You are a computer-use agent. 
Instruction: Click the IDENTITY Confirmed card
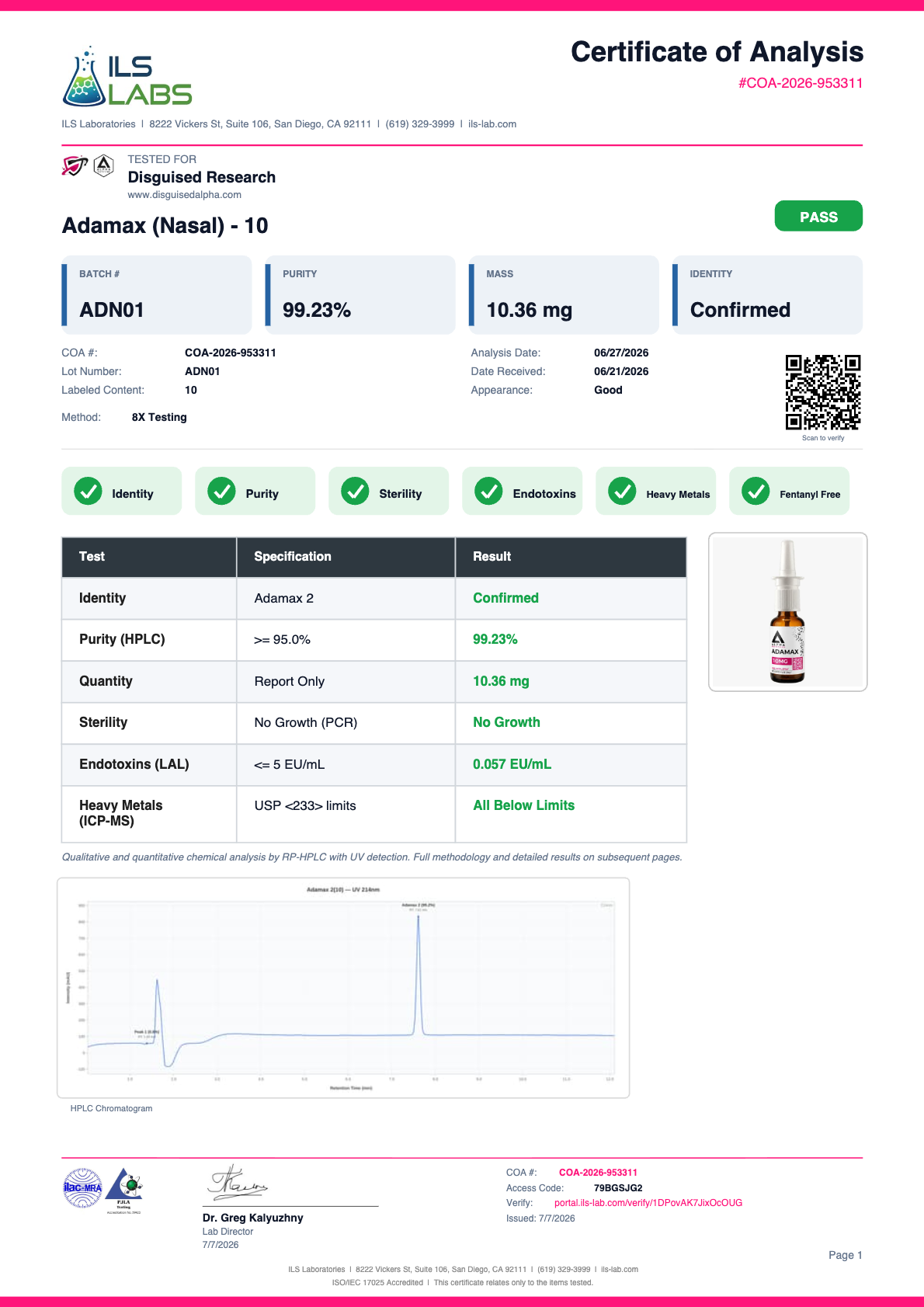click(x=767, y=295)
